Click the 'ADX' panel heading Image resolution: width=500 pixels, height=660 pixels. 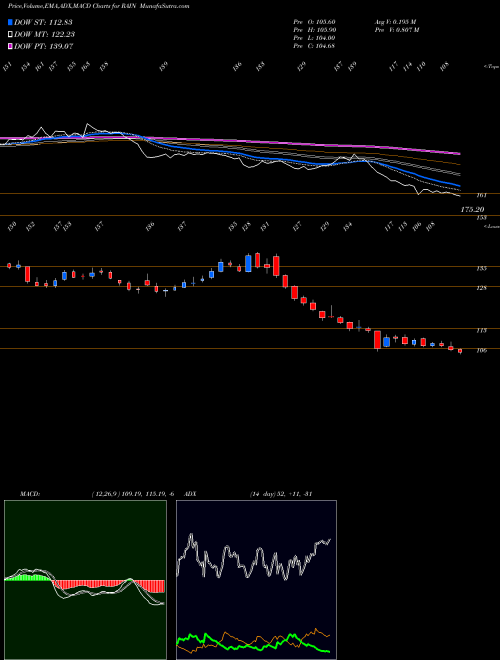point(190,494)
